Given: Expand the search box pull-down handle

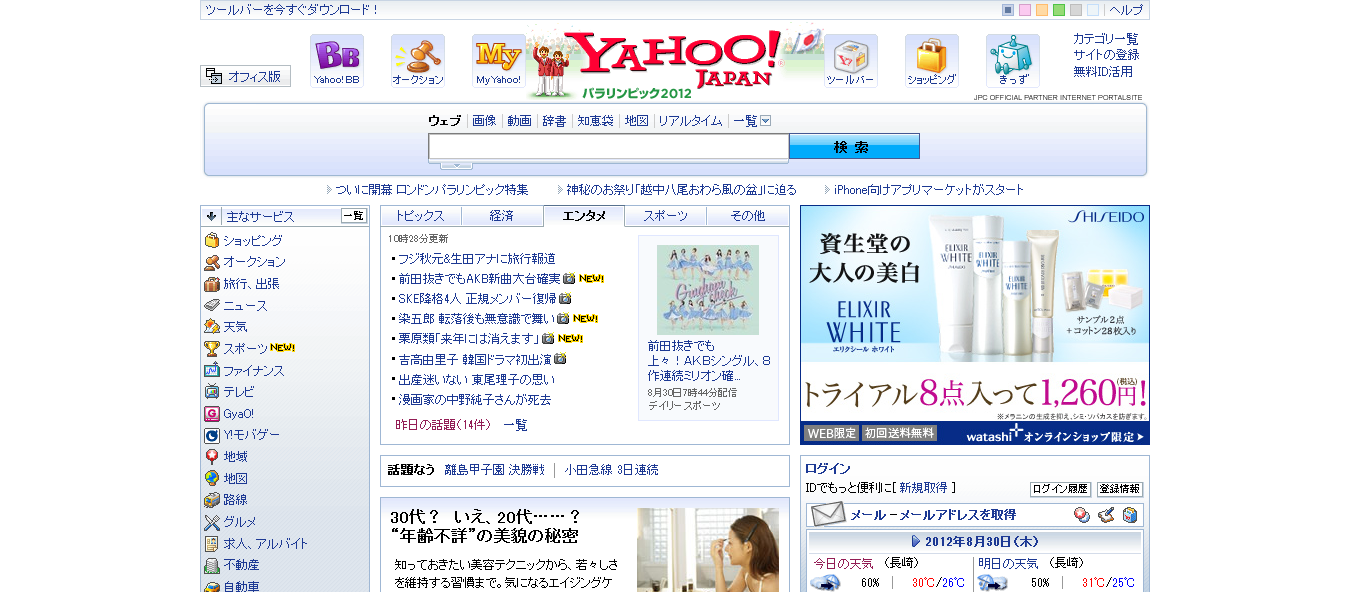Looking at the screenshot, I should click(456, 165).
